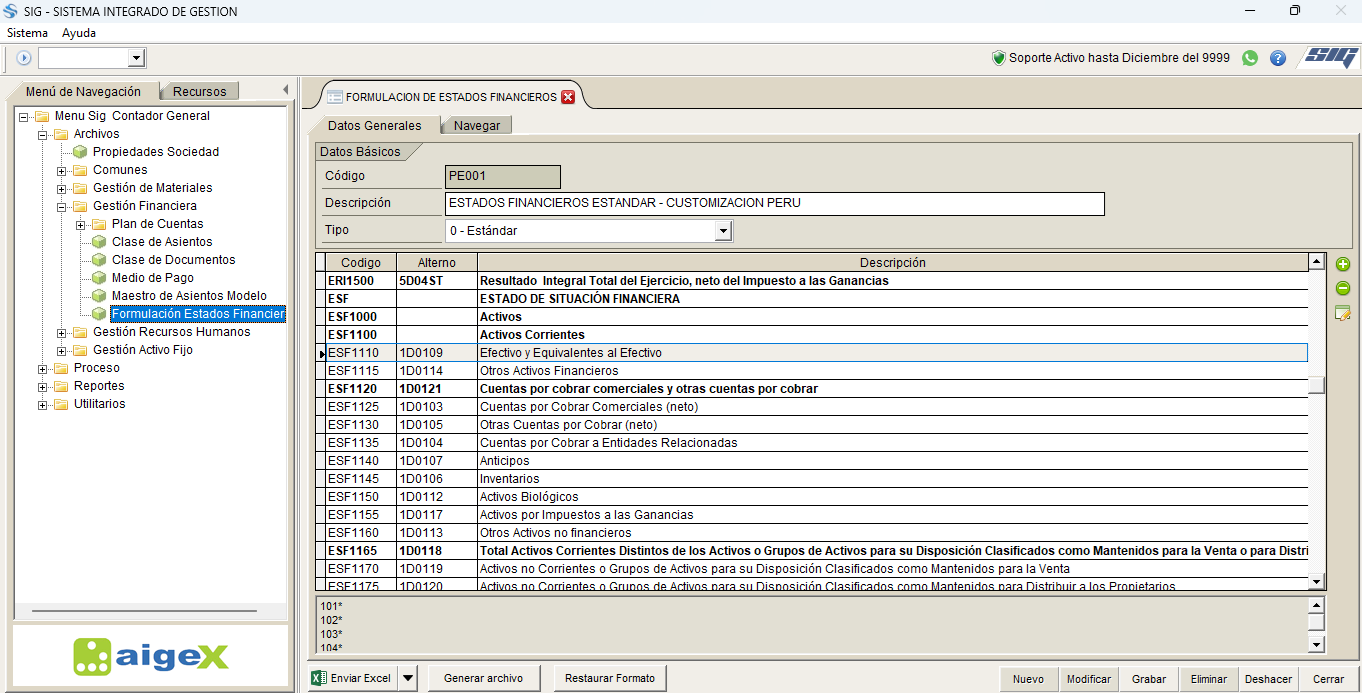Click the Medio de Pago cube icon
Image resolution: width=1362 pixels, height=693 pixels.
click(99, 278)
